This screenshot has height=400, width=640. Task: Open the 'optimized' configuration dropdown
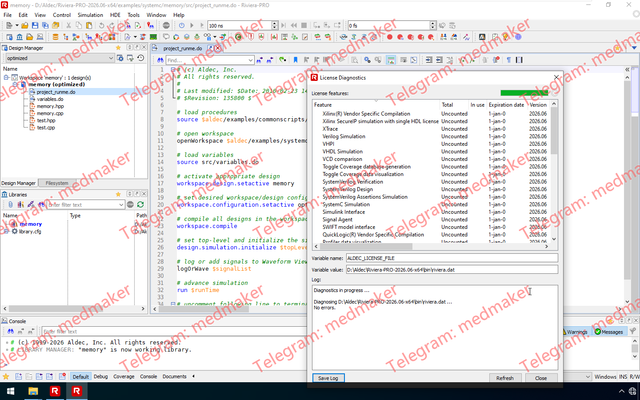111,58
